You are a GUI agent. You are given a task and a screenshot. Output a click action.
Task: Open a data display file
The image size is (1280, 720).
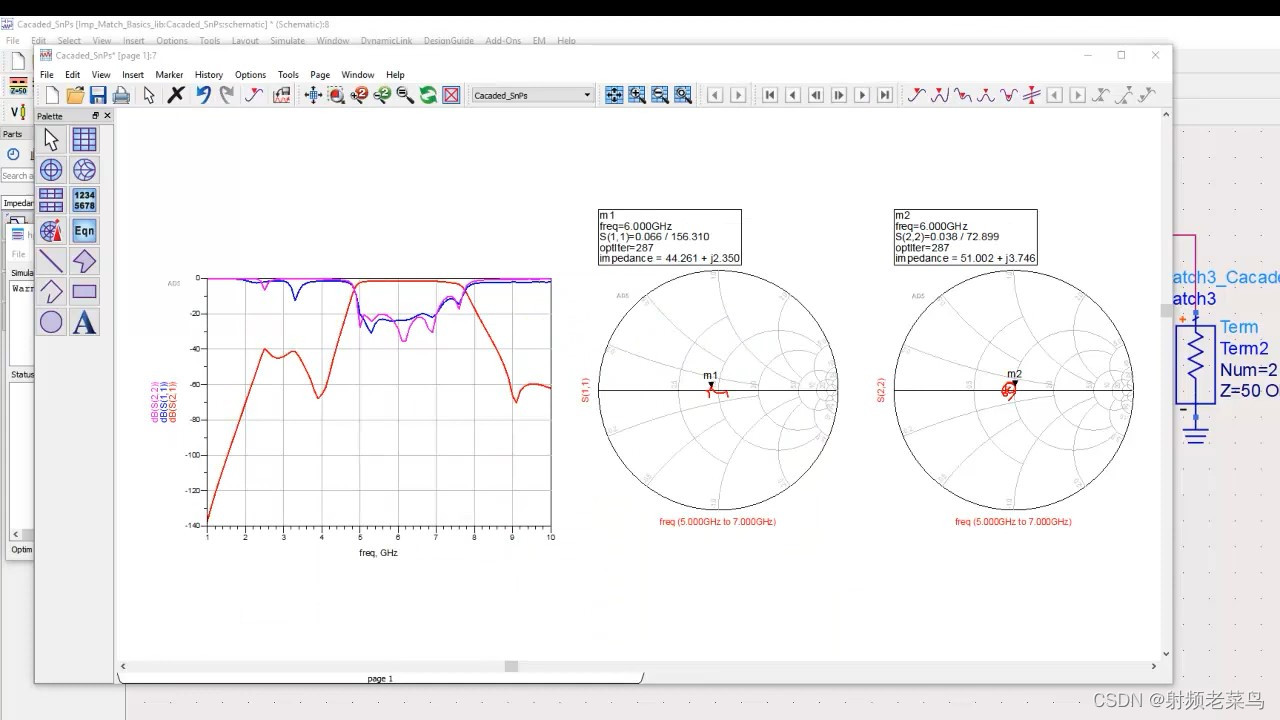[x=75, y=95]
